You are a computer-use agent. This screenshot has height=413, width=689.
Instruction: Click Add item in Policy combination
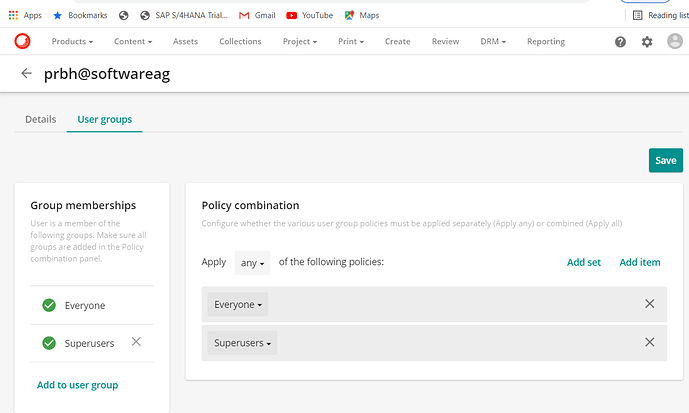[640, 262]
